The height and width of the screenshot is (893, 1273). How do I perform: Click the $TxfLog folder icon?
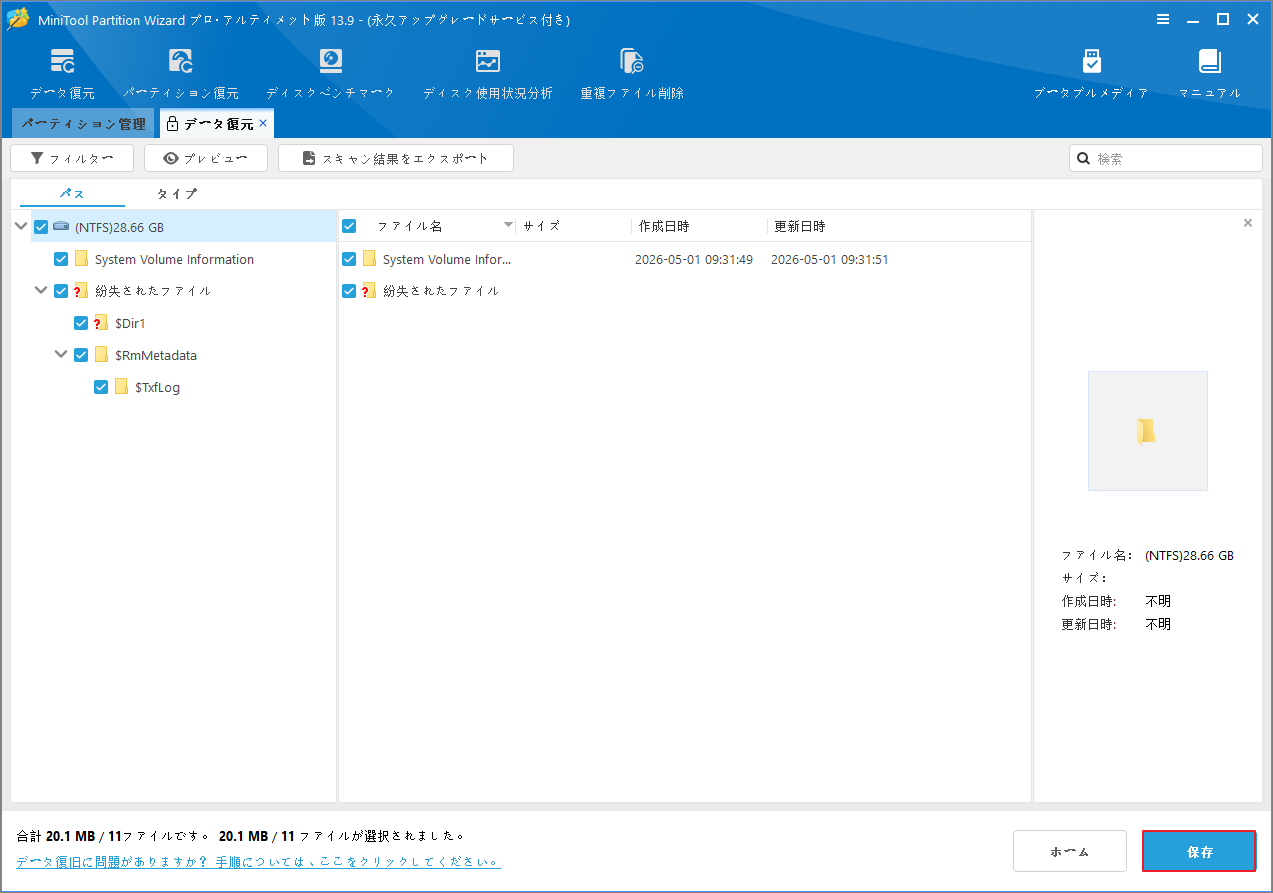(121, 387)
